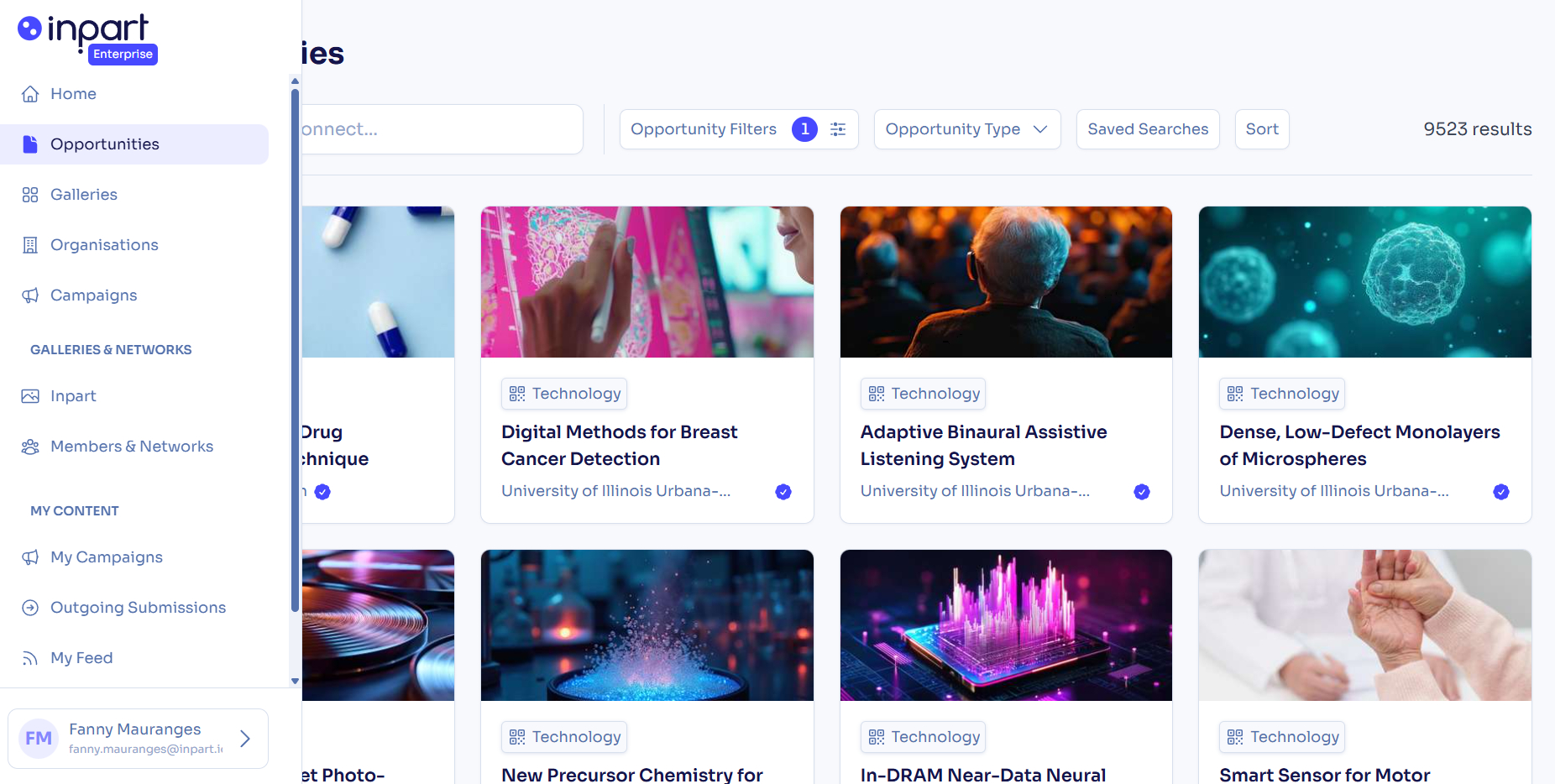Image resolution: width=1555 pixels, height=784 pixels.
Task: Click the Members & Networks people icon
Action: (x=30, y=447)
